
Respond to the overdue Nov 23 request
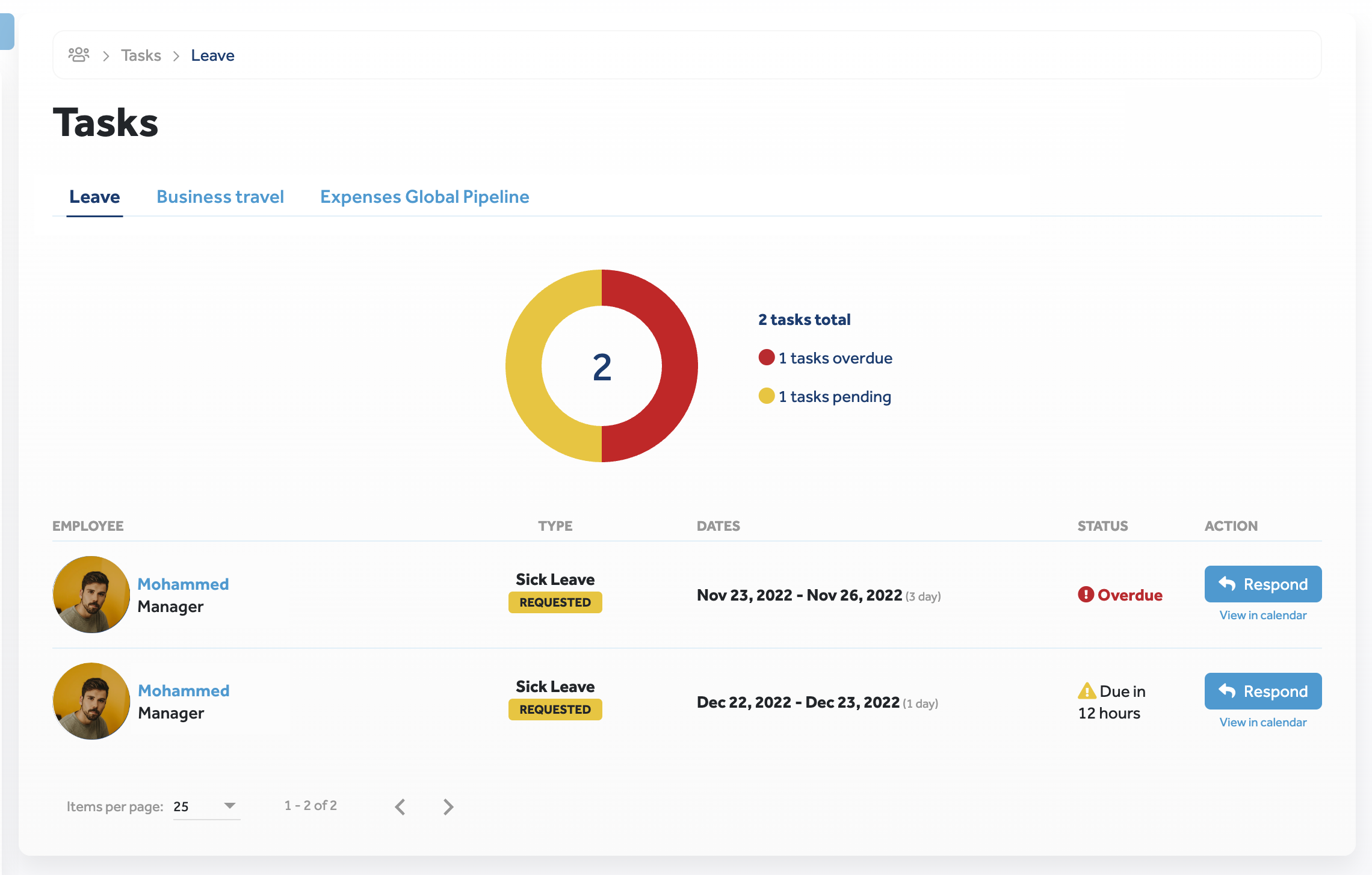(x=1262, y=584)
